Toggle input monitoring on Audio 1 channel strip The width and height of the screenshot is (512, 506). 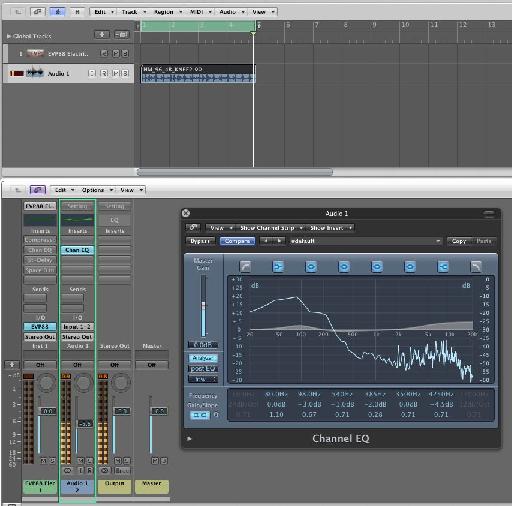point(81,470)
